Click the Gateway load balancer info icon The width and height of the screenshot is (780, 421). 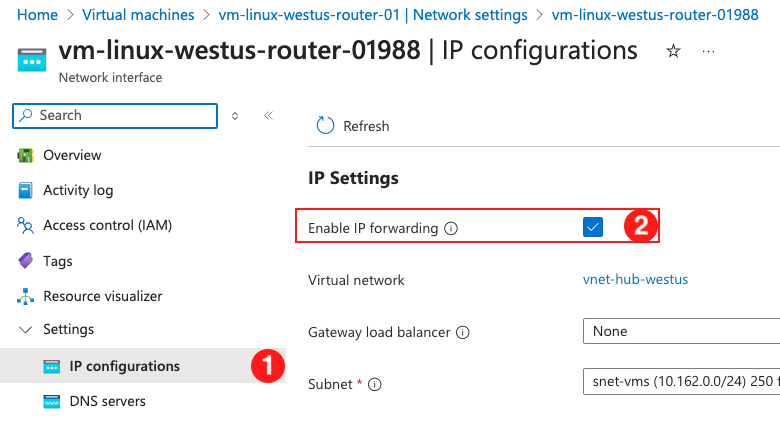point(463,332)
